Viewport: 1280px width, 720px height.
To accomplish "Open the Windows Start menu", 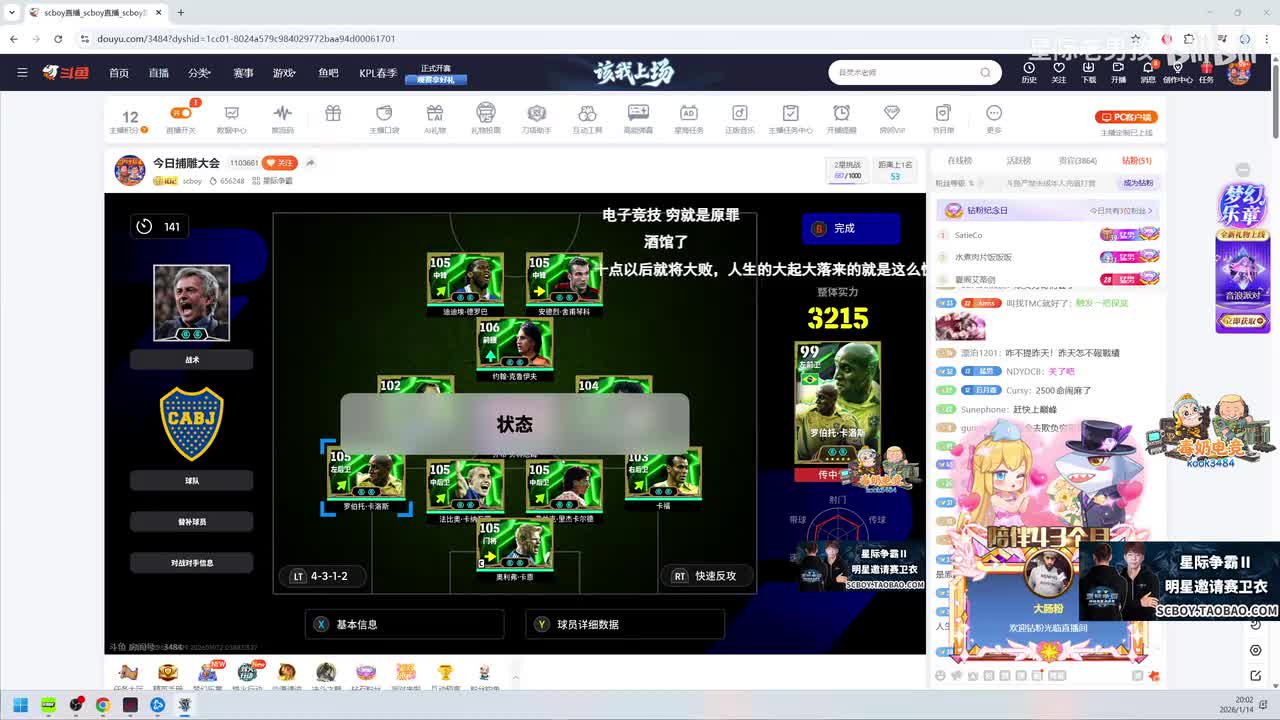I will tap(20, 705).
